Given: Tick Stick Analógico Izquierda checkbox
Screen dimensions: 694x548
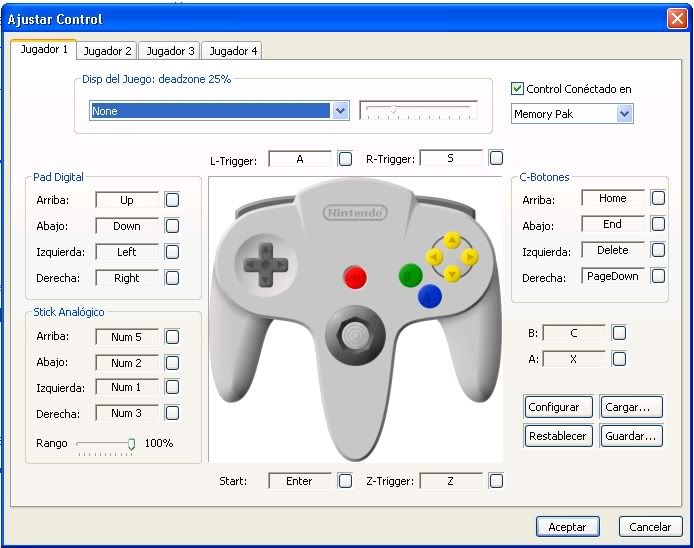Looking at the screenshot, I should [172, 387].
